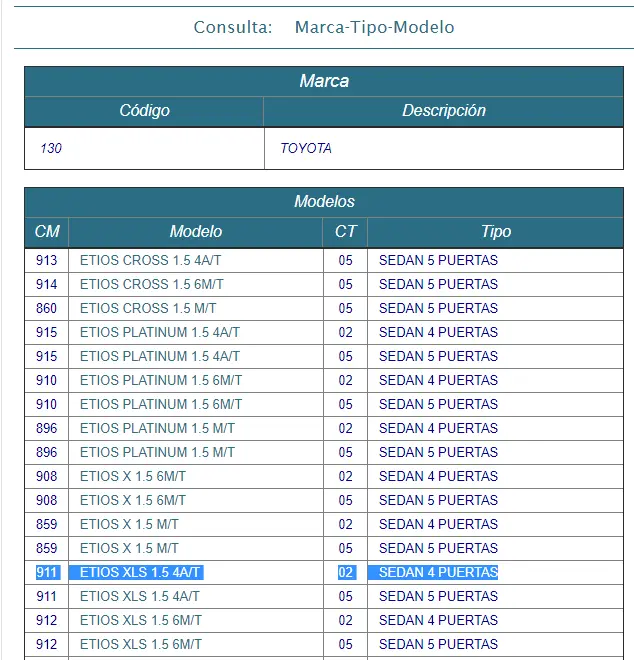Select CM code "914"
The height and width of the screenshot is (660, 634).
pos(46,284)
